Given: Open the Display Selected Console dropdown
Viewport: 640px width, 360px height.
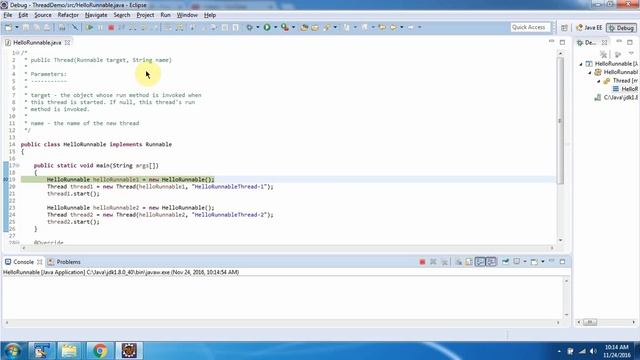Looking at the screenshot, I should pos(525,262).
